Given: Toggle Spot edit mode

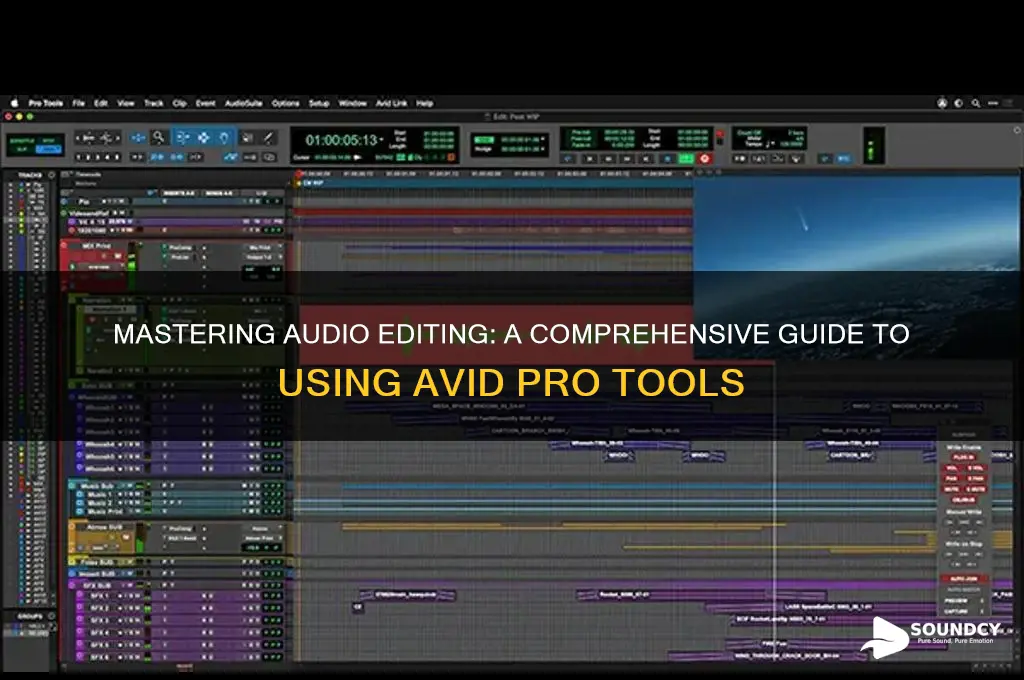Looking at the screenshot, I should coord(48,139).
